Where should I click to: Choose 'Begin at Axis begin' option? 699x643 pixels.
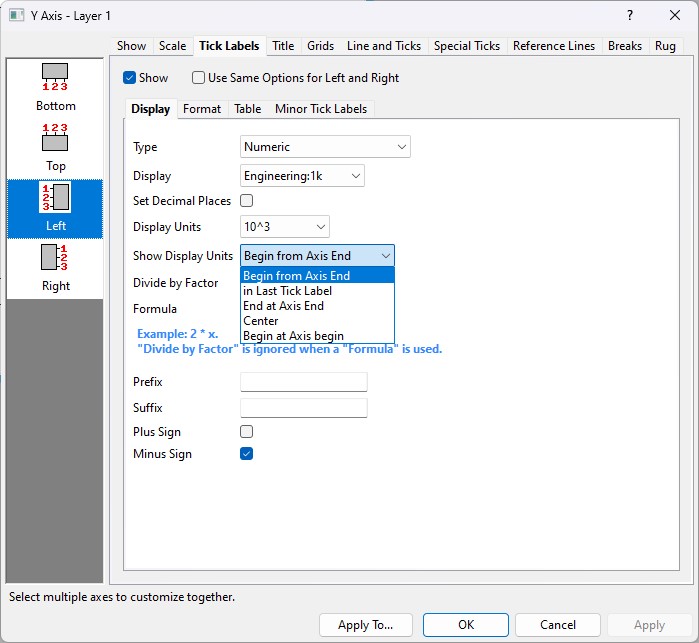(317, 336)
